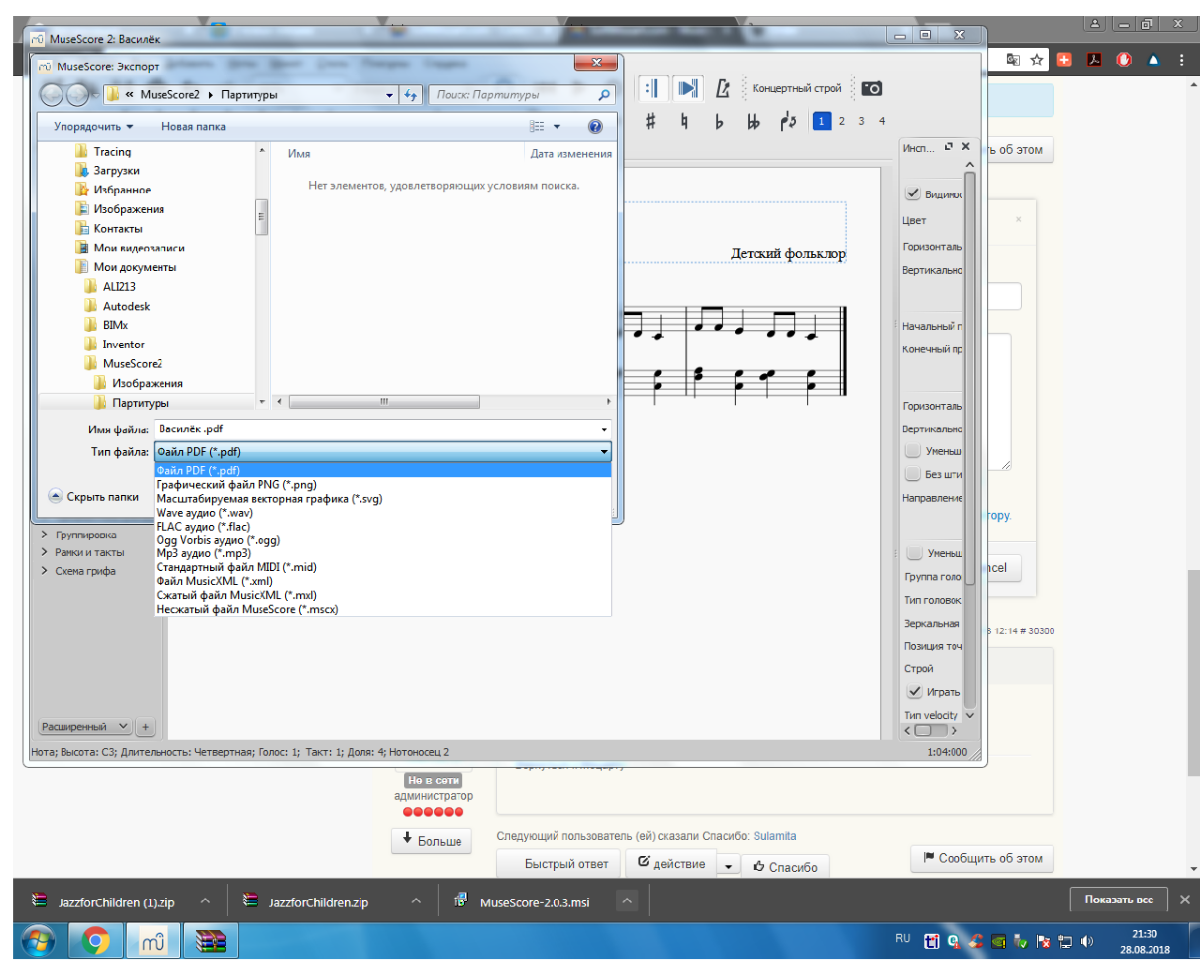Select FLAC аудио format
Image resolution: width=1200 pixels, height=960 pixels.
coord(383,526)
